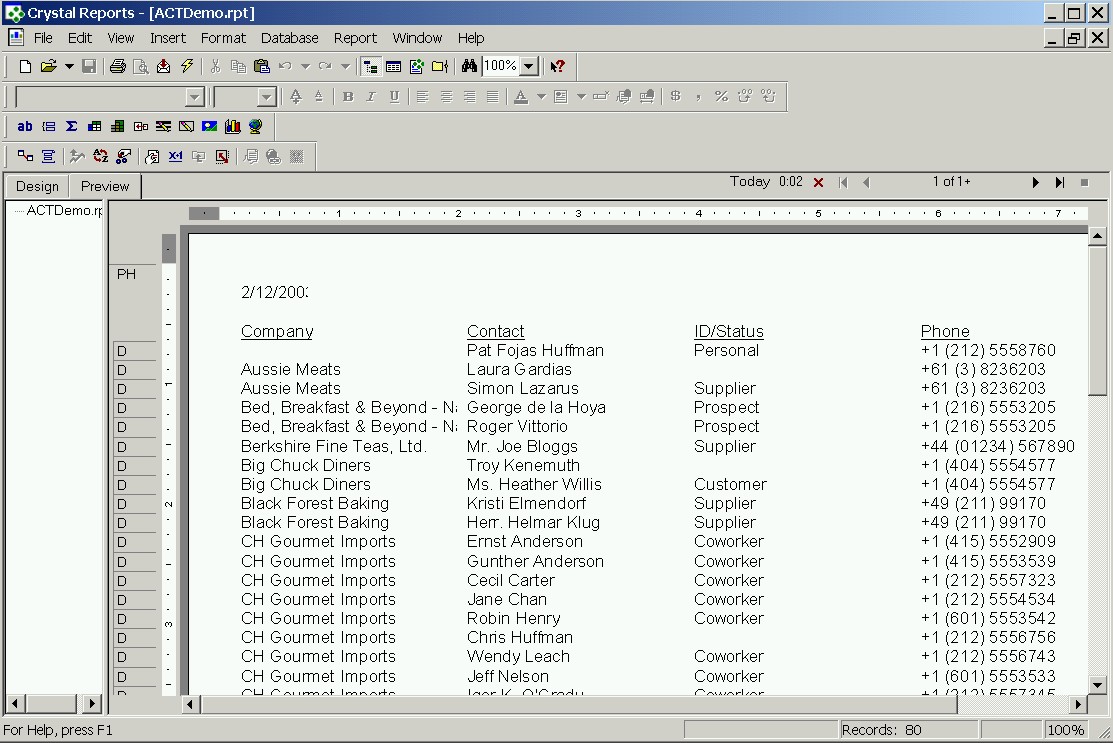The image size is (1113, 743).
Task: Click the Sigma Insert Summary icon
Action: pyautogui.click(x=71, y=126)
